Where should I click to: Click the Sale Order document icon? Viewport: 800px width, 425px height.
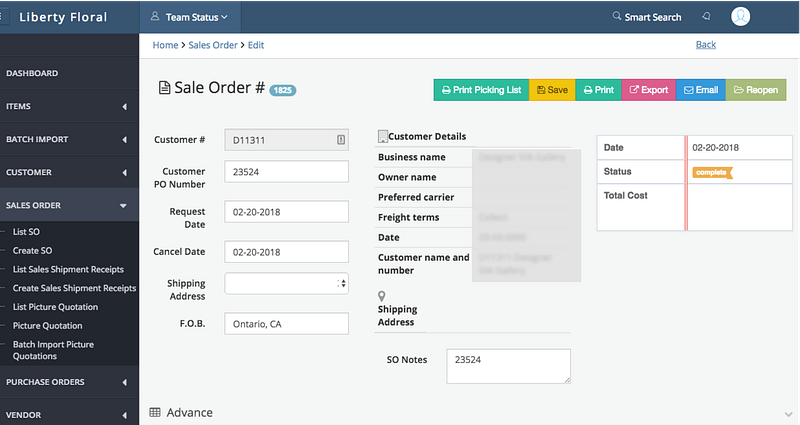coord(165,88)
